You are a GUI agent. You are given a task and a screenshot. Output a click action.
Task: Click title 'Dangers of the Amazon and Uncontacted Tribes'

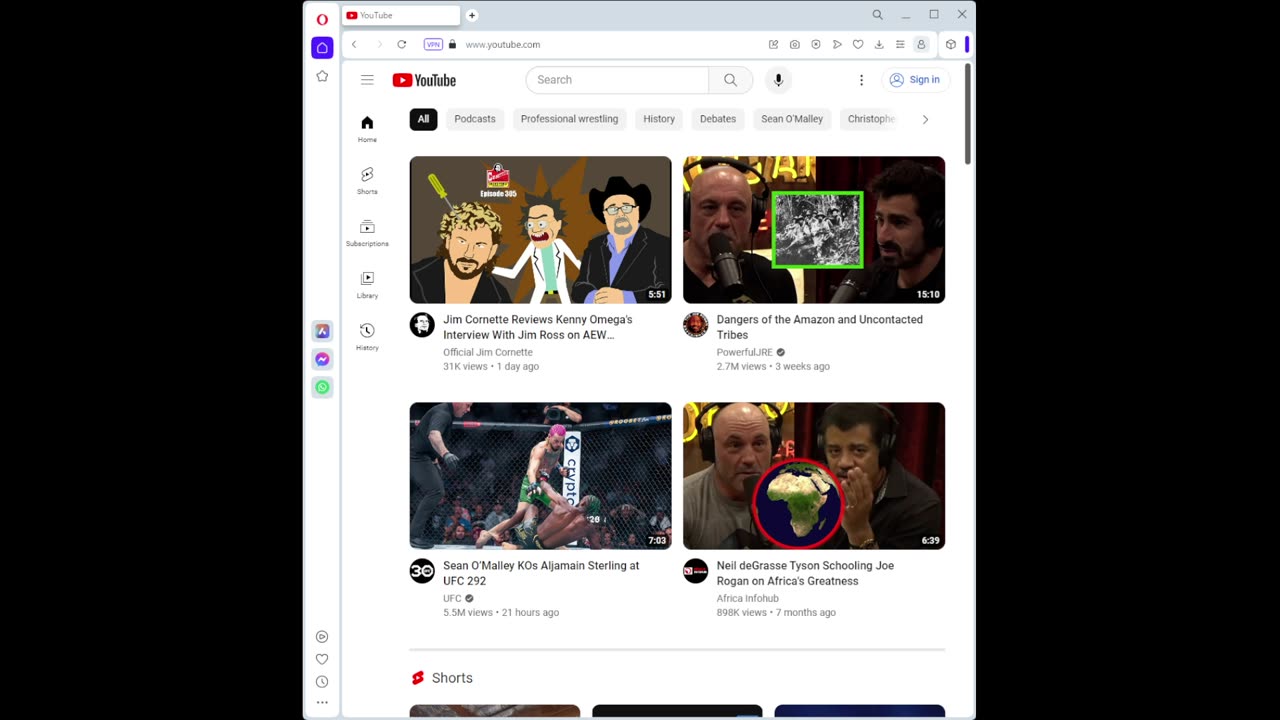(820, 327)
